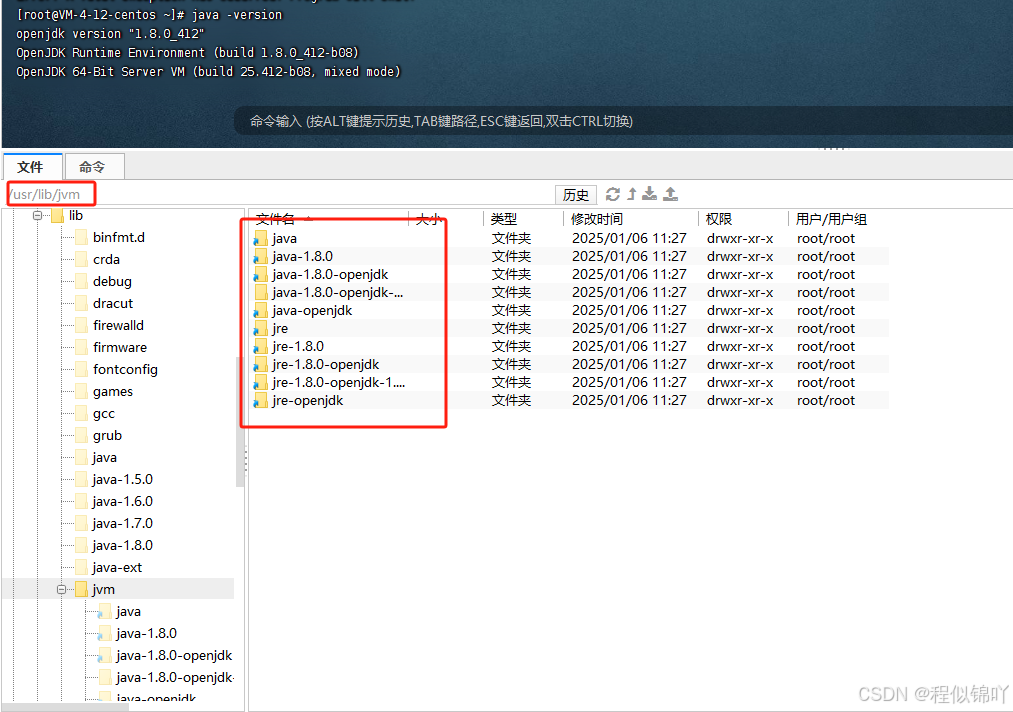
Task: Select grub folder in tree
Action: (107, 435)
